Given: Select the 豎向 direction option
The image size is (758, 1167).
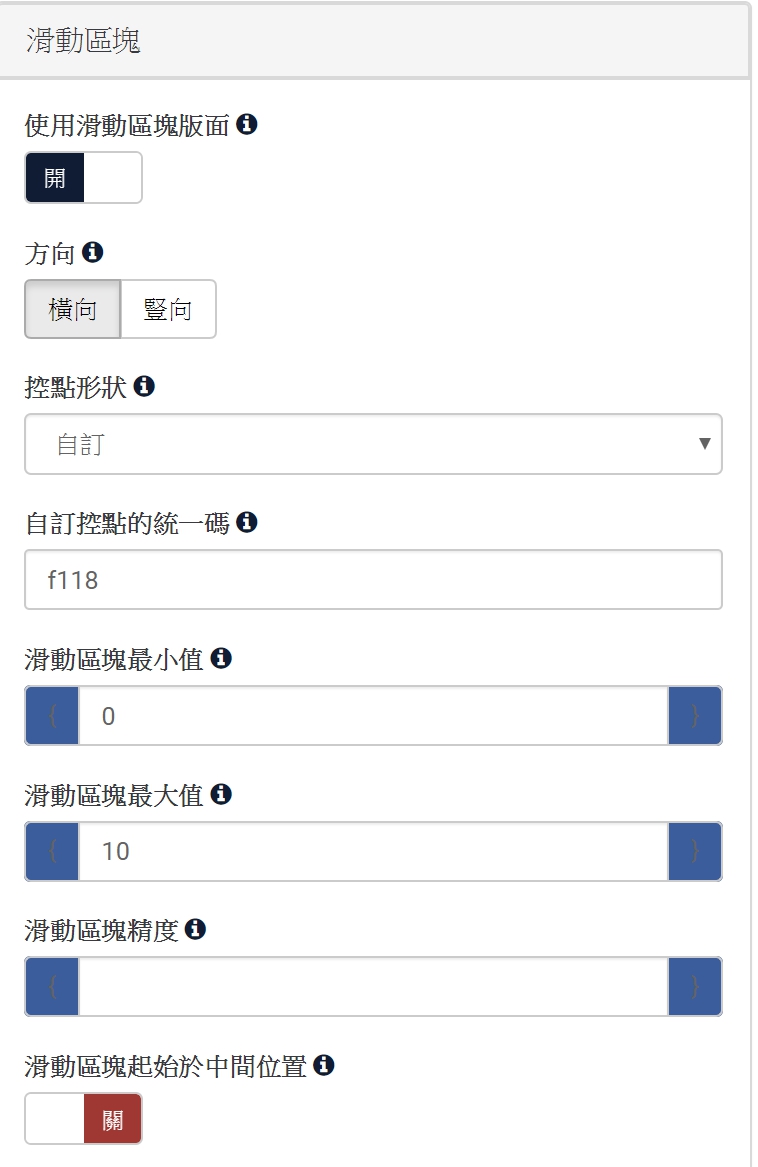Looking at the screenshot, I should coord(168,310).
